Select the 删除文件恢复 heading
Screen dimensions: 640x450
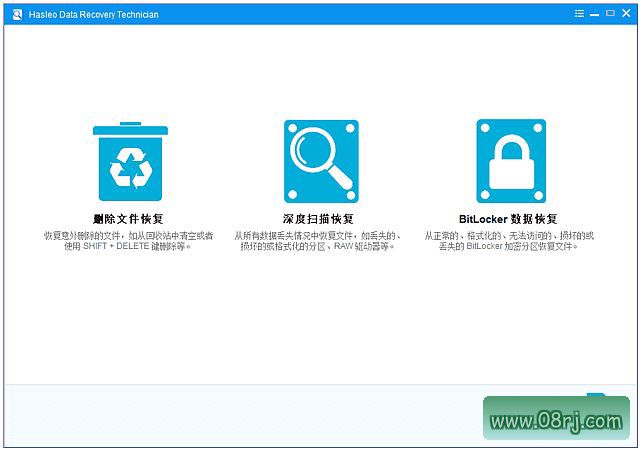pos(128,218)
